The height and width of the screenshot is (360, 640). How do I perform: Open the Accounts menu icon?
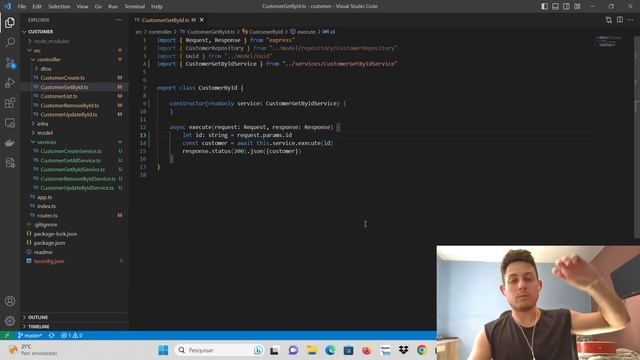[10, 301]
